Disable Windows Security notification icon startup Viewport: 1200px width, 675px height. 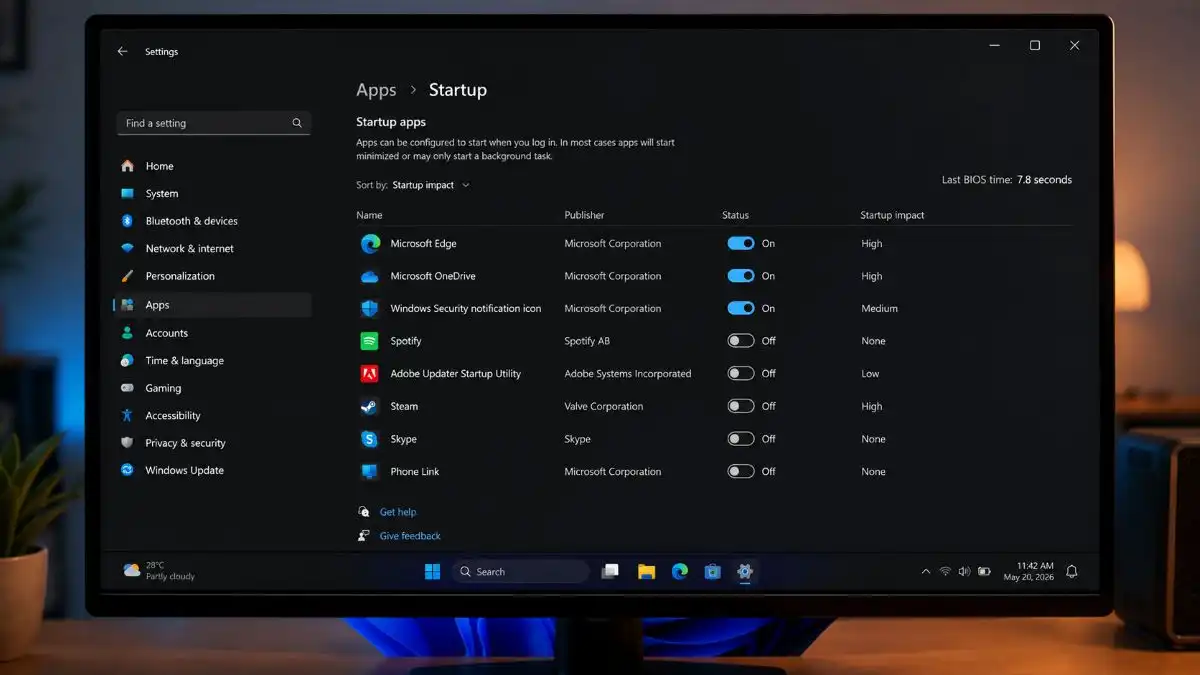click(741, 308)
